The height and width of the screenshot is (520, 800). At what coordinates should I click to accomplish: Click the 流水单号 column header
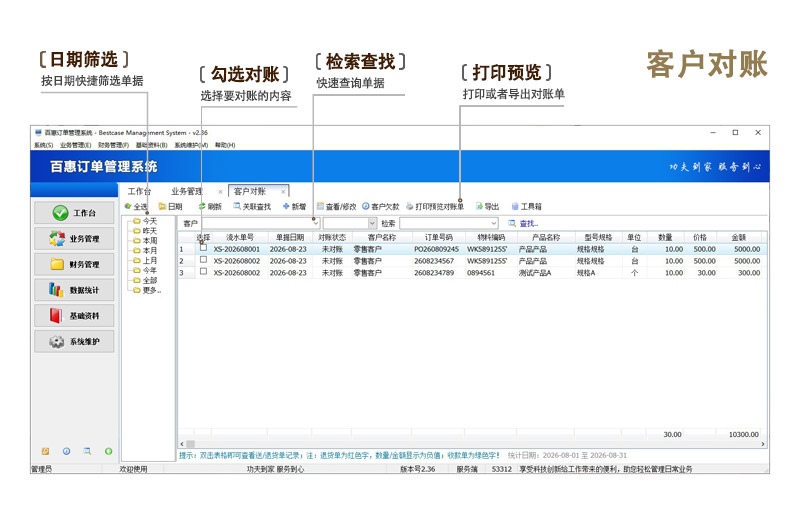tap(240, 237)
